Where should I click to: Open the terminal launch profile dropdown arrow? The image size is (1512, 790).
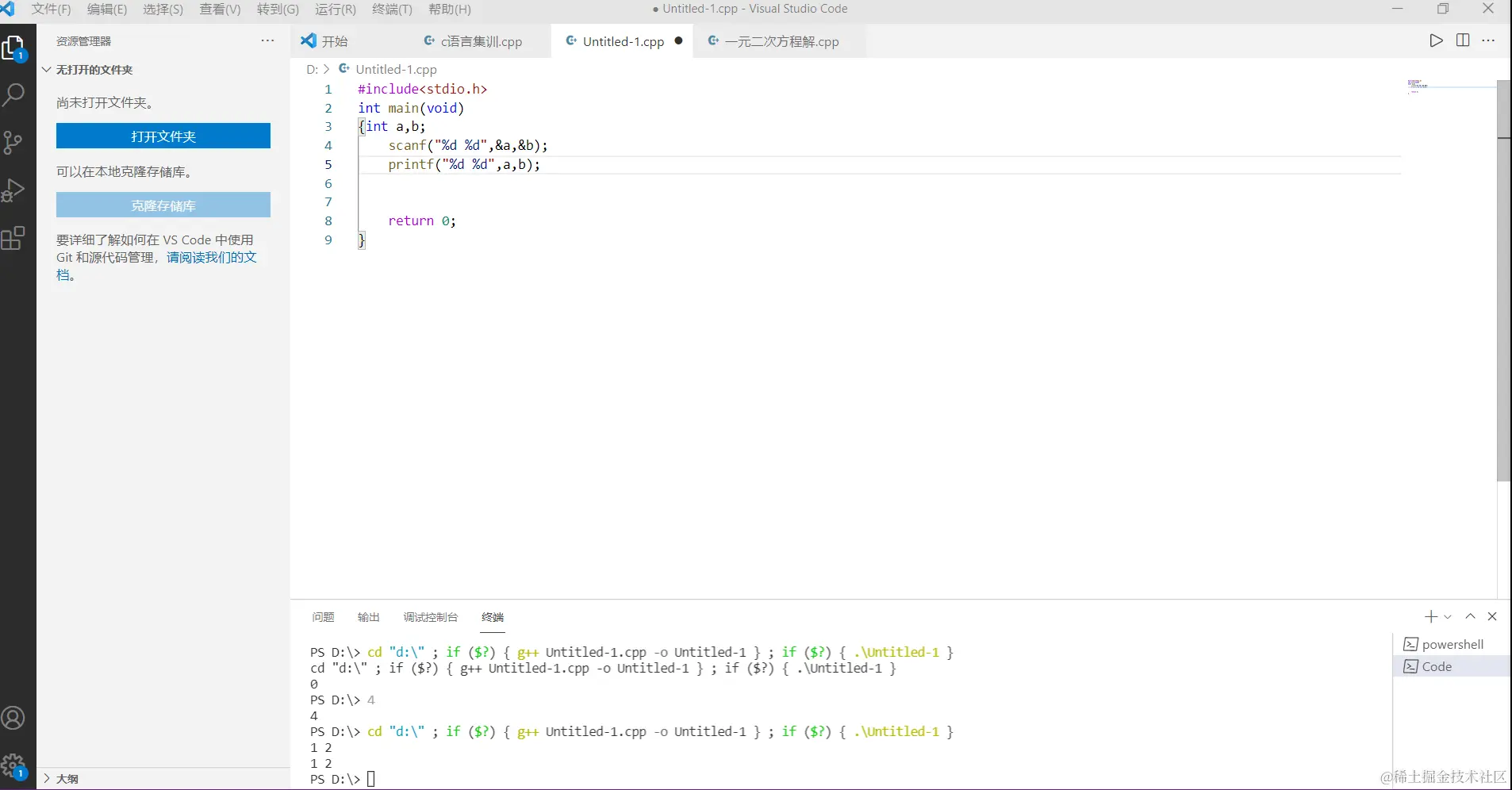(1448, 616)
